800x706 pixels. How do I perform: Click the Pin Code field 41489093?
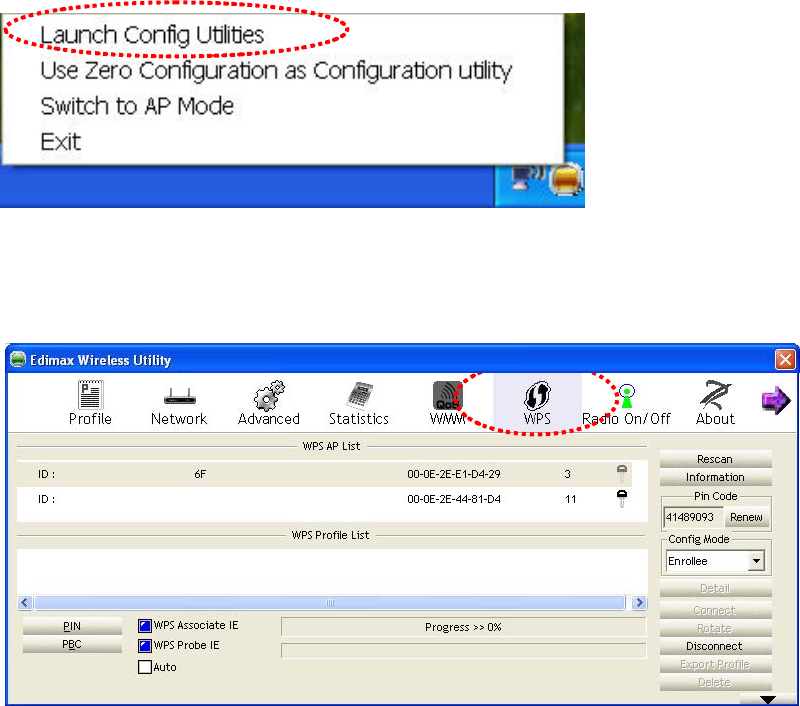[692, 517]
